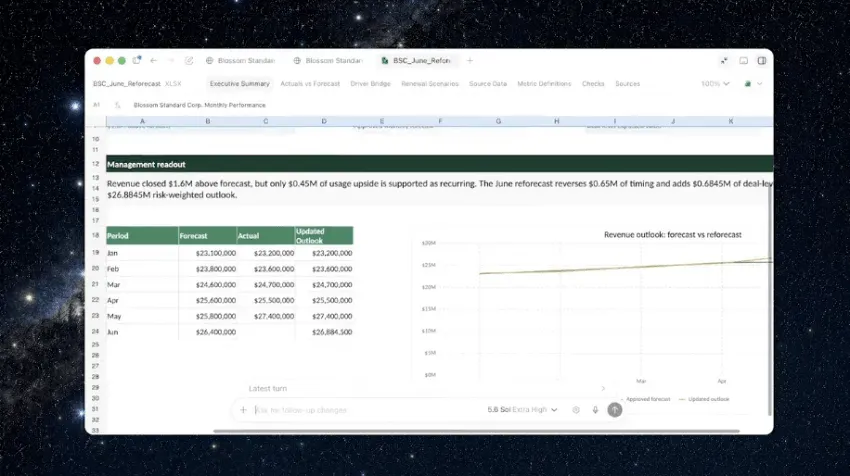Screen dimensions: 850x476
Task: Select the BSC_June_Reforecast tab
Action: coord(416,61)
